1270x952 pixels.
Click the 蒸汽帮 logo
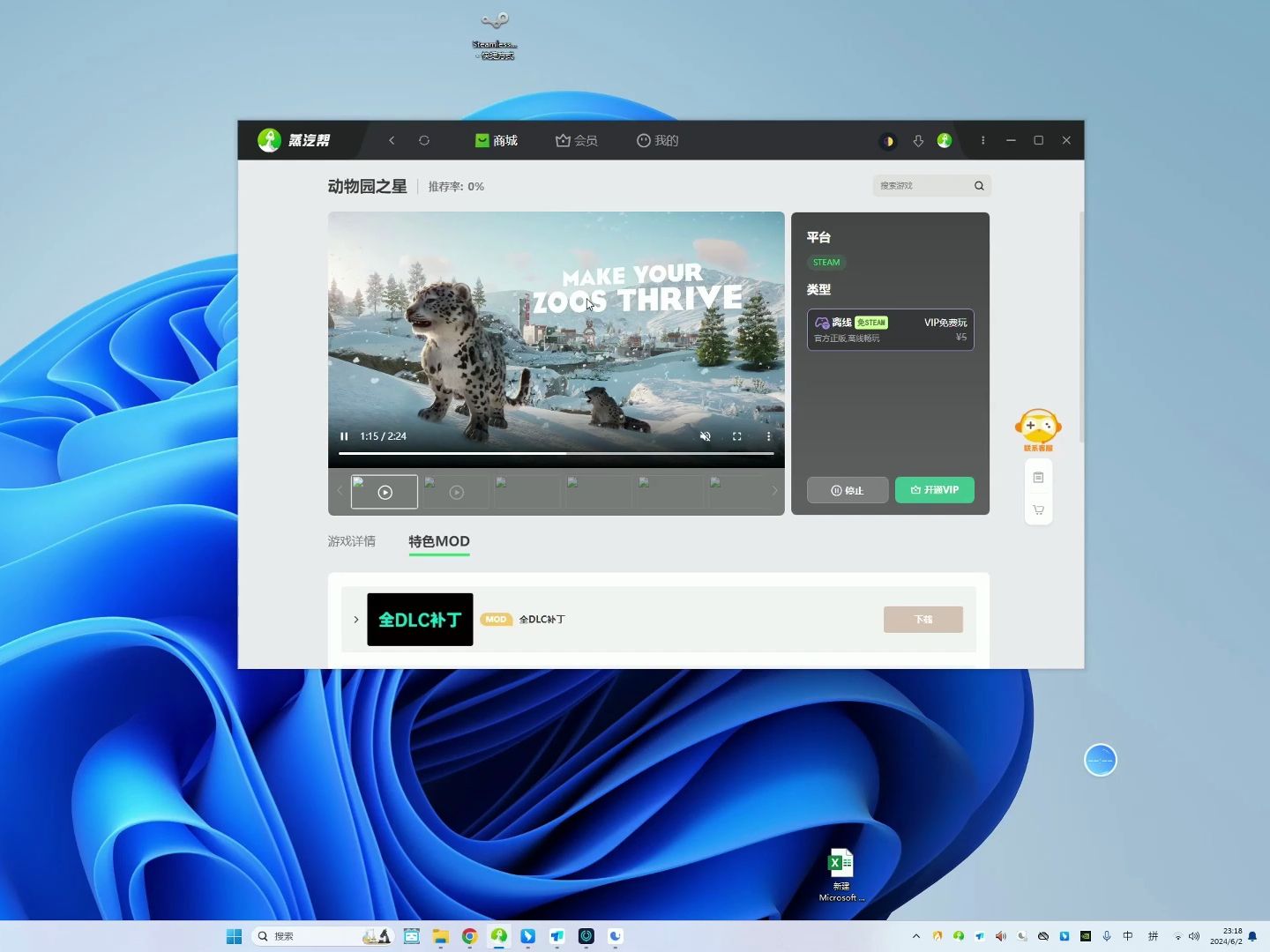coord(294,140)
